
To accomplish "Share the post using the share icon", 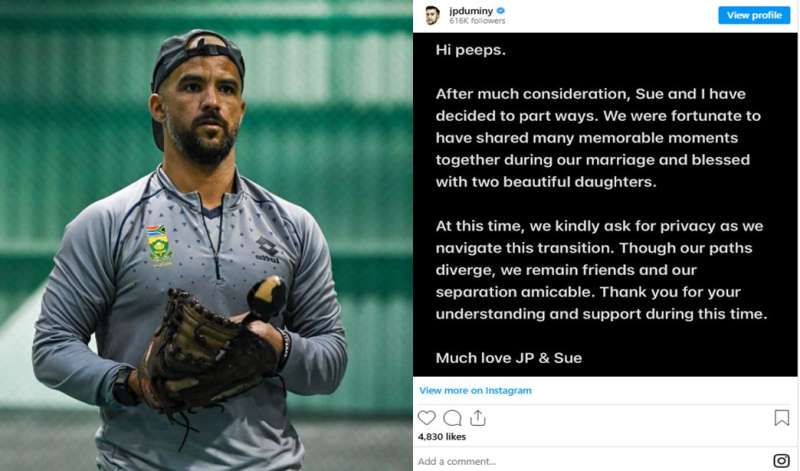I will (477, 418).
